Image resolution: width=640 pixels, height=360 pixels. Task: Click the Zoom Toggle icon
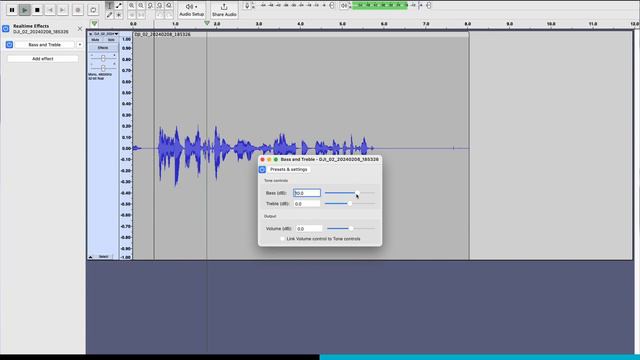click(x=169, y=5)
